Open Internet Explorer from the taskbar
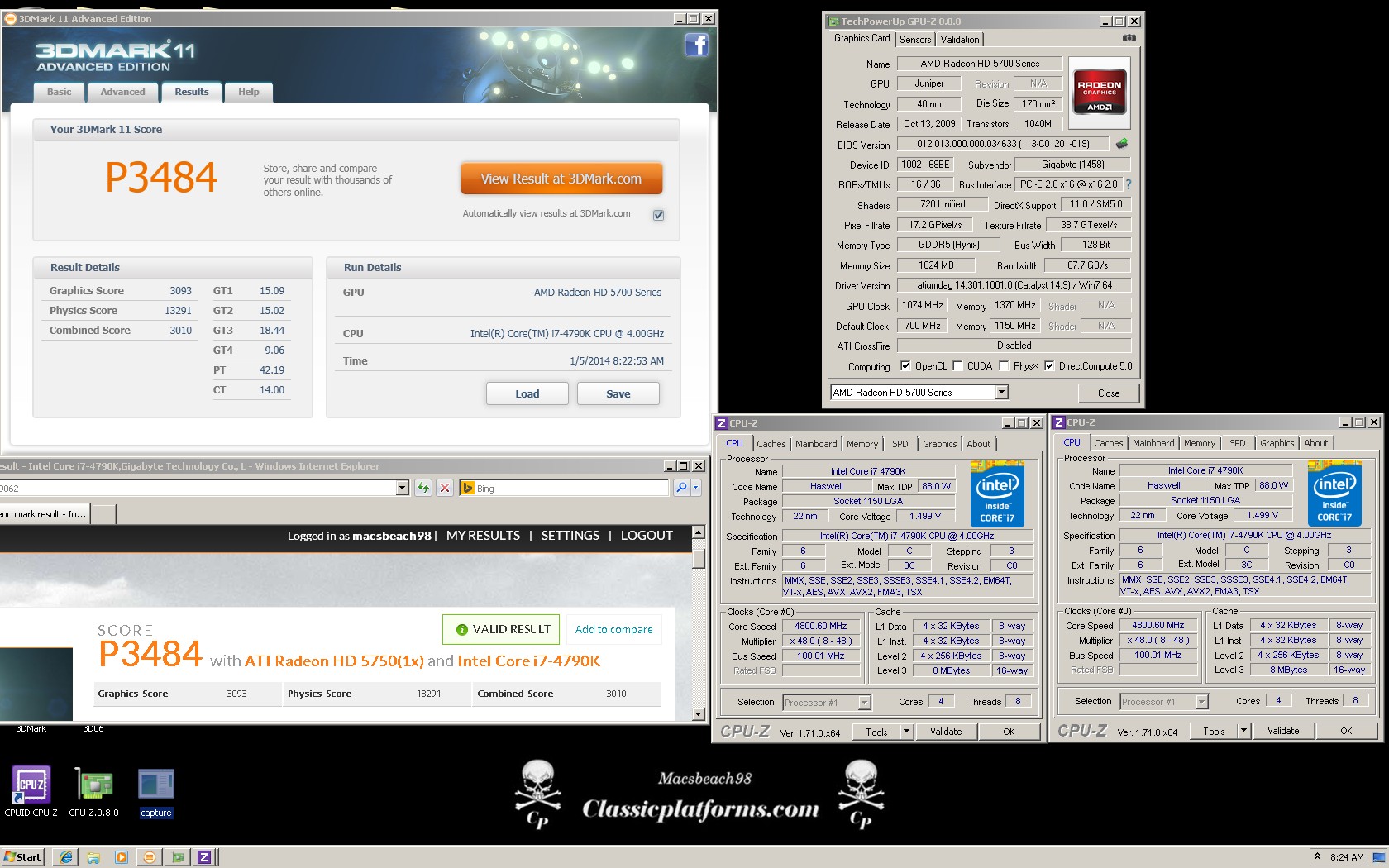Viewport: 1389px width, 868px height. pos(66,857)
